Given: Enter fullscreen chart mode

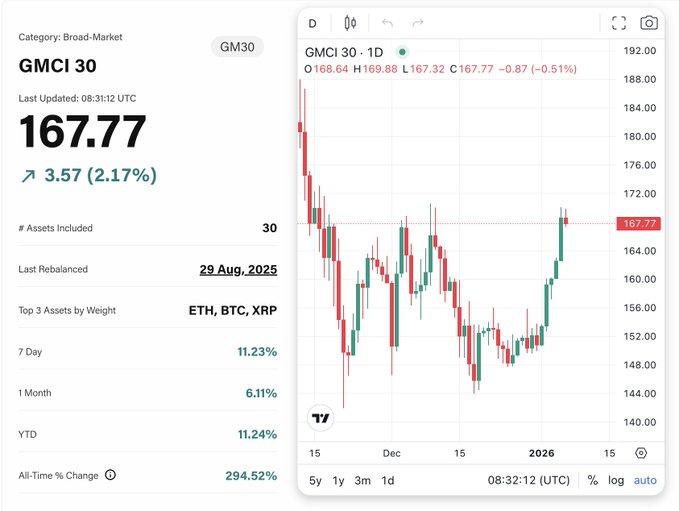Looking at the screenshot, I should 619,23.
